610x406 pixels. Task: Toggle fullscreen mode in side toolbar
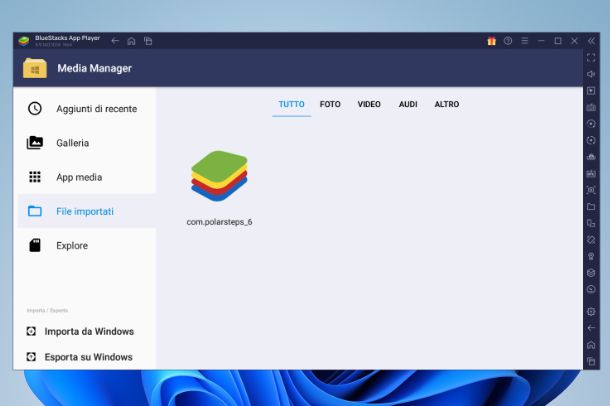point(591,58)
